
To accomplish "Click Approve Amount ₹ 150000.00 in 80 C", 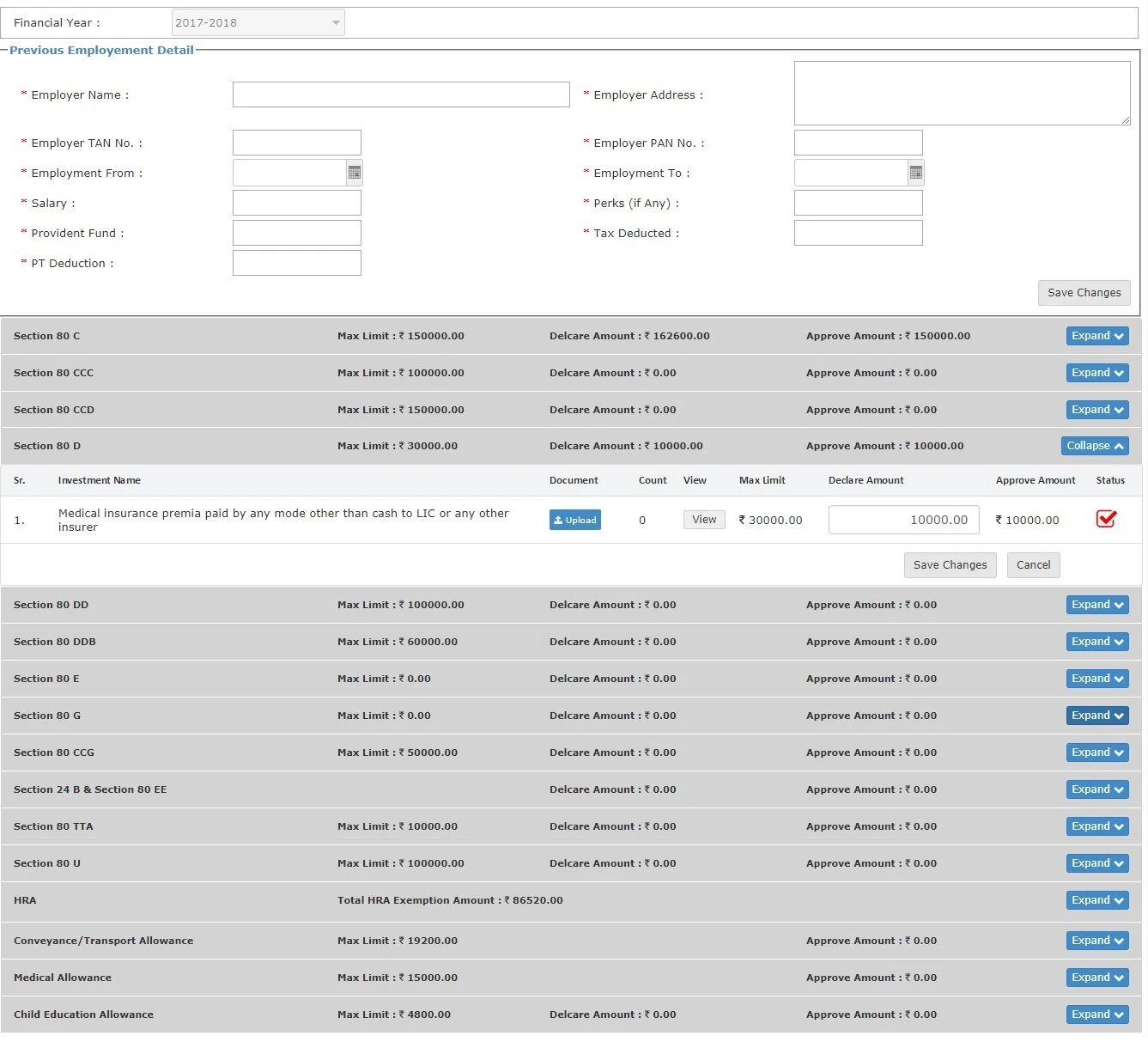I will [x=888, y=336].
